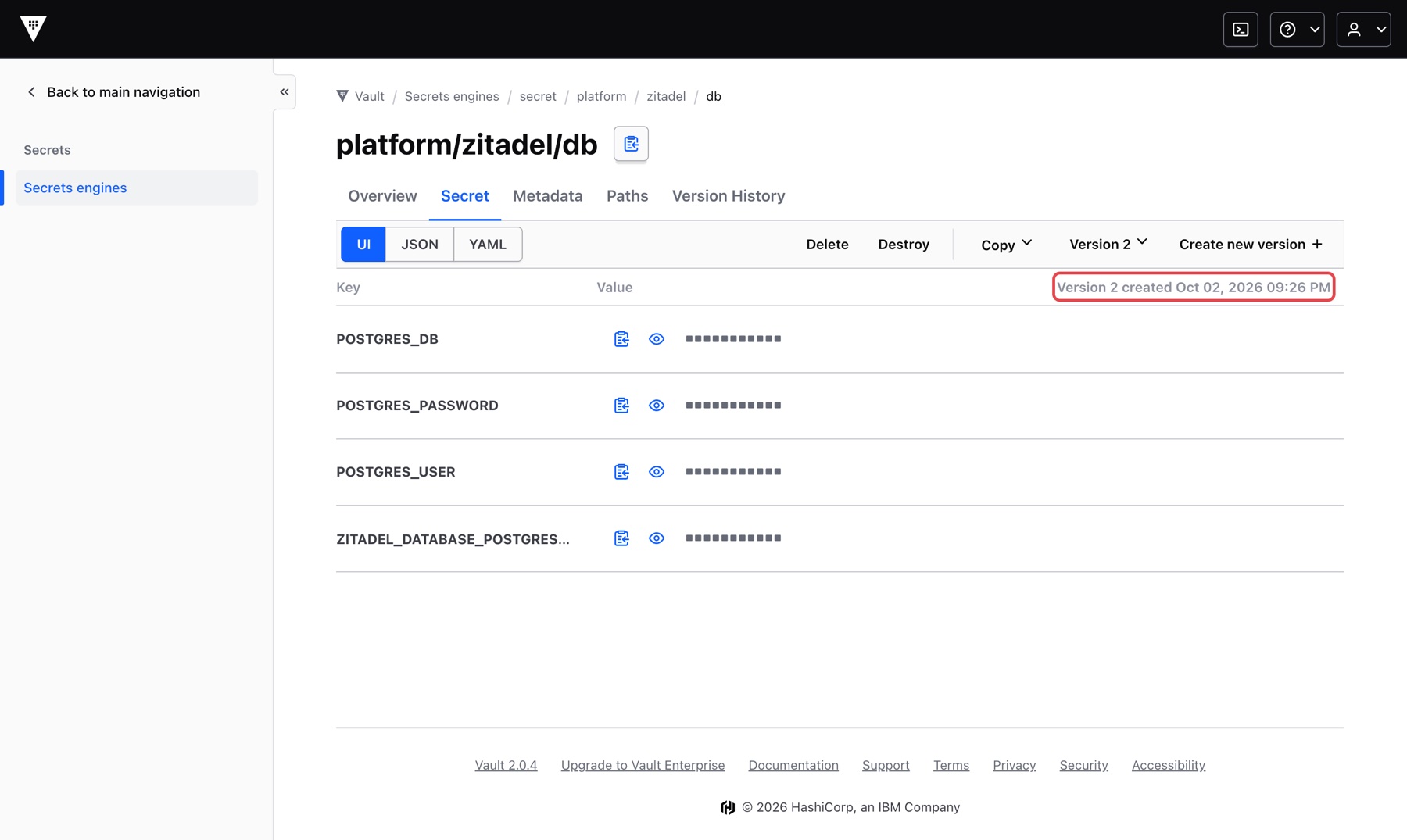This screenshot has height=840, width=1407.
Task: Reveal the POSTGRES_PASSWORD value
Action: coord(657,406)
